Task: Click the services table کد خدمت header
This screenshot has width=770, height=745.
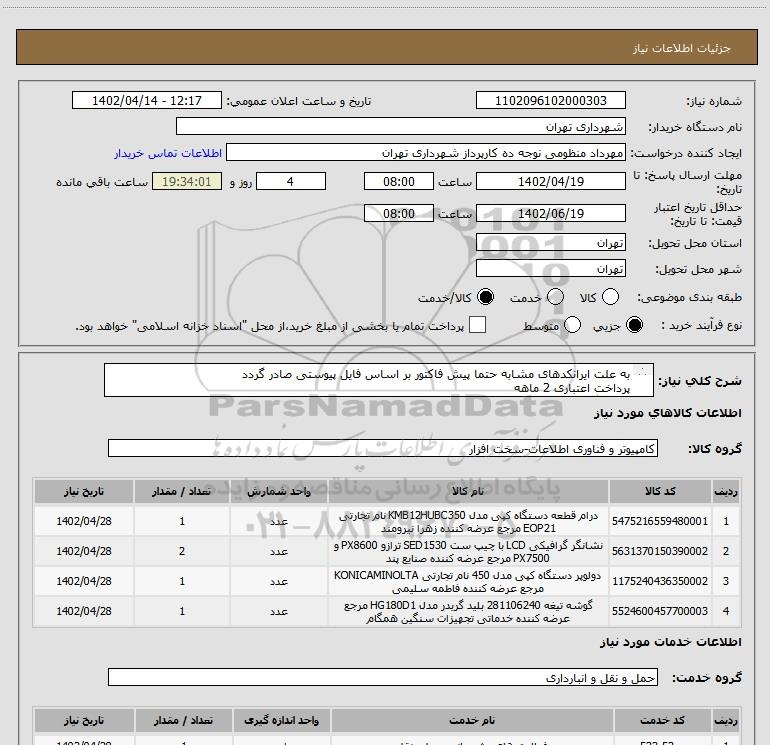Action: [662, 720]
